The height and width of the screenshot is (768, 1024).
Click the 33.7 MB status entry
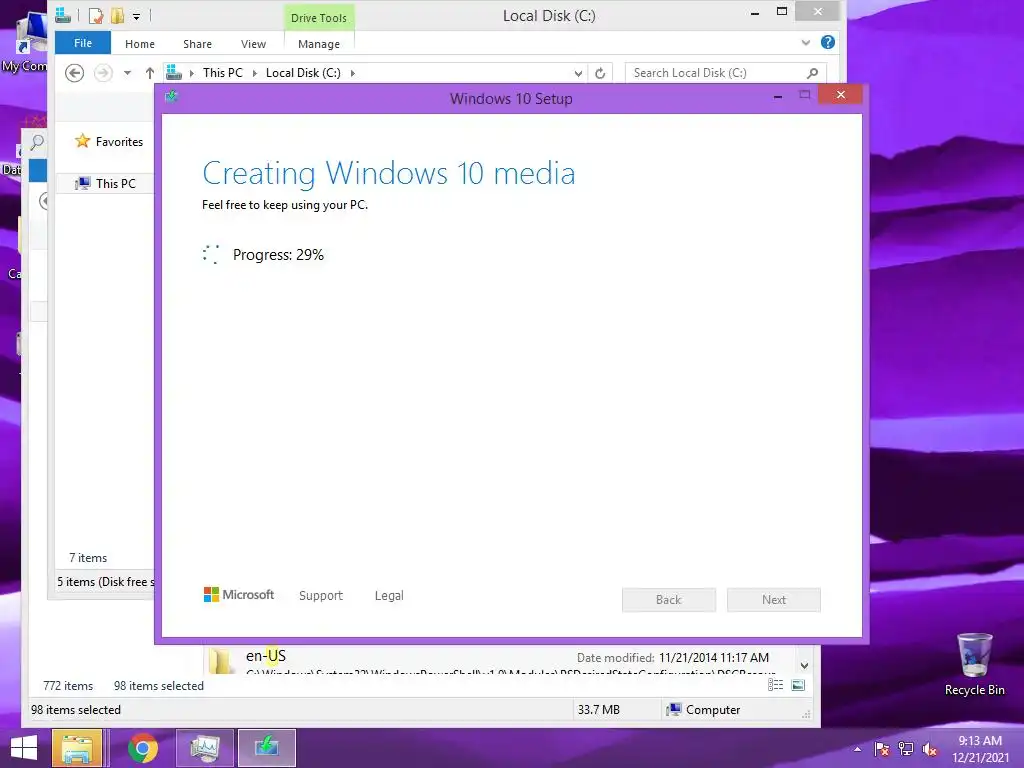(x=598, y=710)
